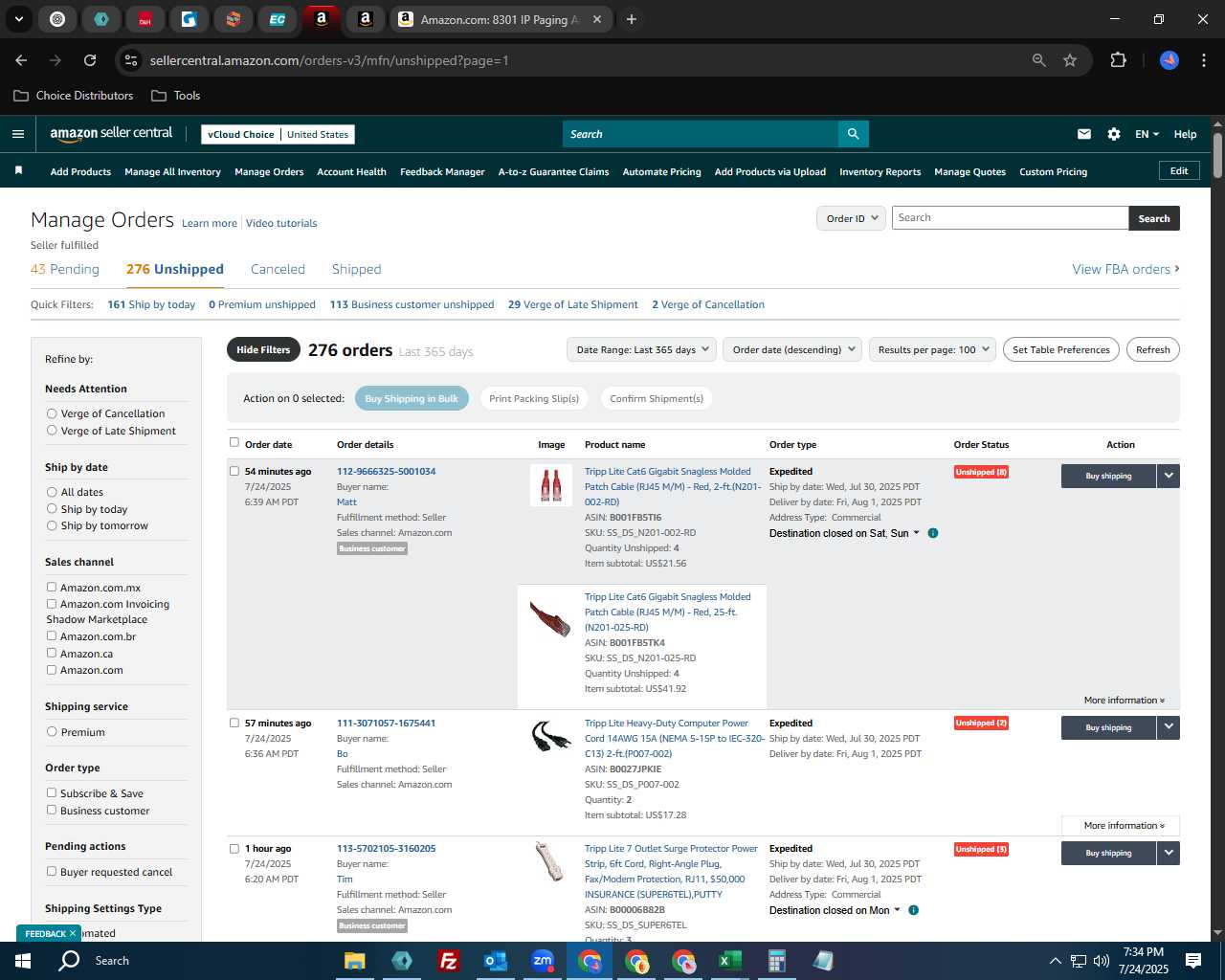Go back with the browser back arrow

click(21, 60)
